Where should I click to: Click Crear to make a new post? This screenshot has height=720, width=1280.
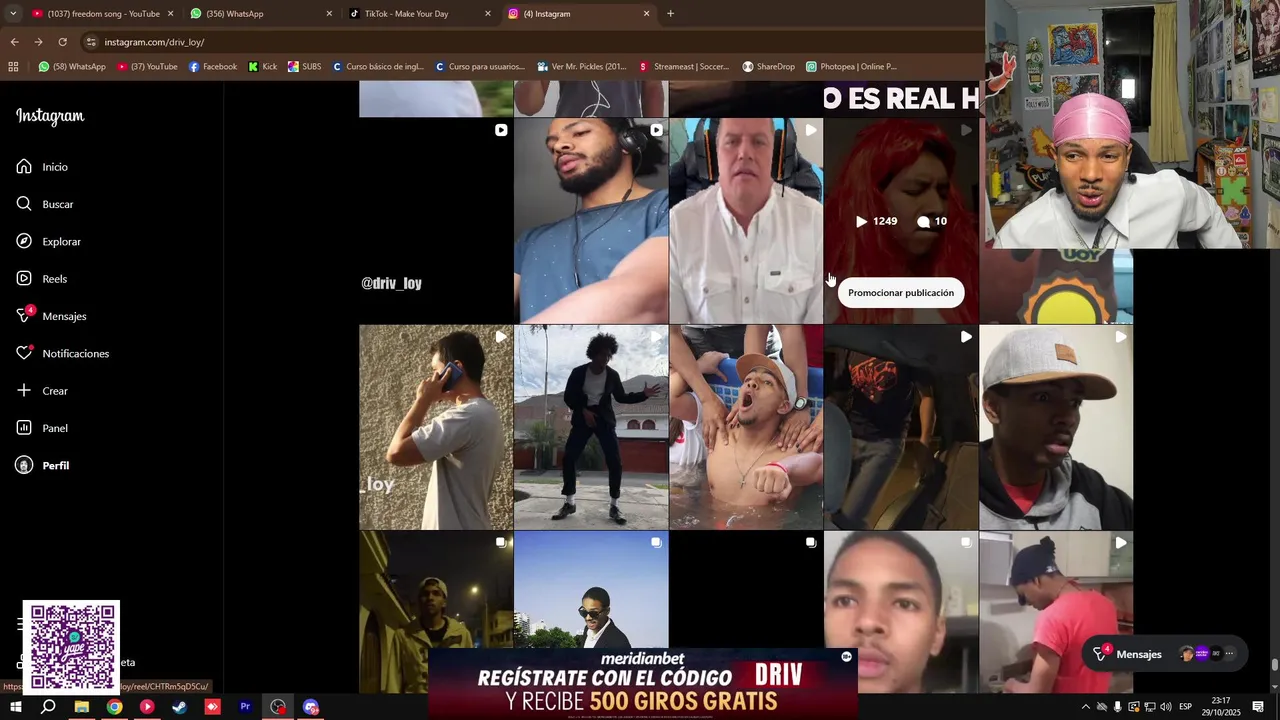point(42,391)
